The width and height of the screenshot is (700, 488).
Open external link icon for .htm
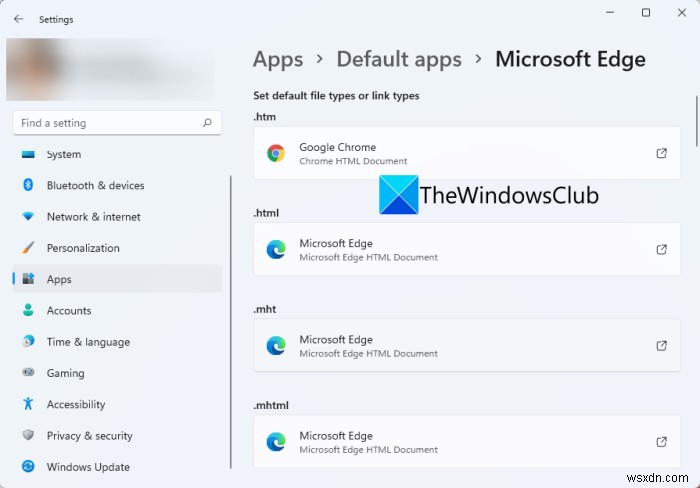coord(662,153)
